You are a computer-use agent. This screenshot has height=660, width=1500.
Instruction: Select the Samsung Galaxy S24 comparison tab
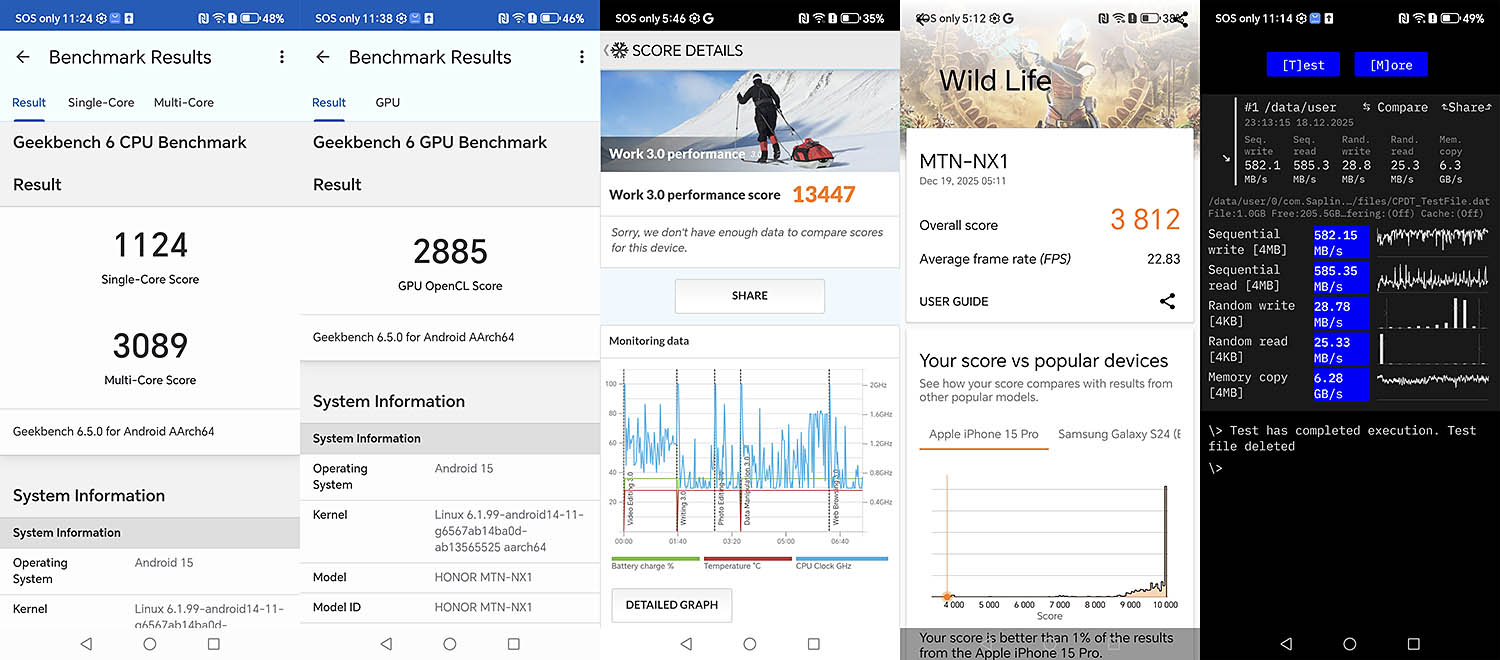click(x=1118, y=434)
